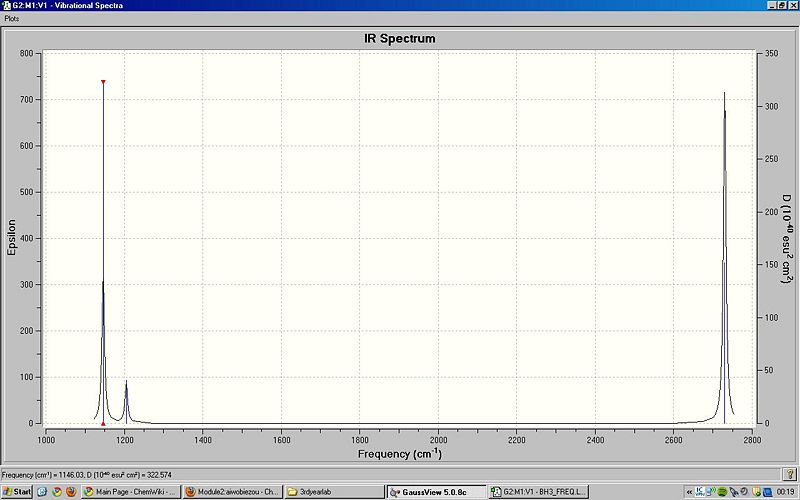Click the Spotify tray icon
This screenshot has height=500, width=800.
(x=722, y=492)
